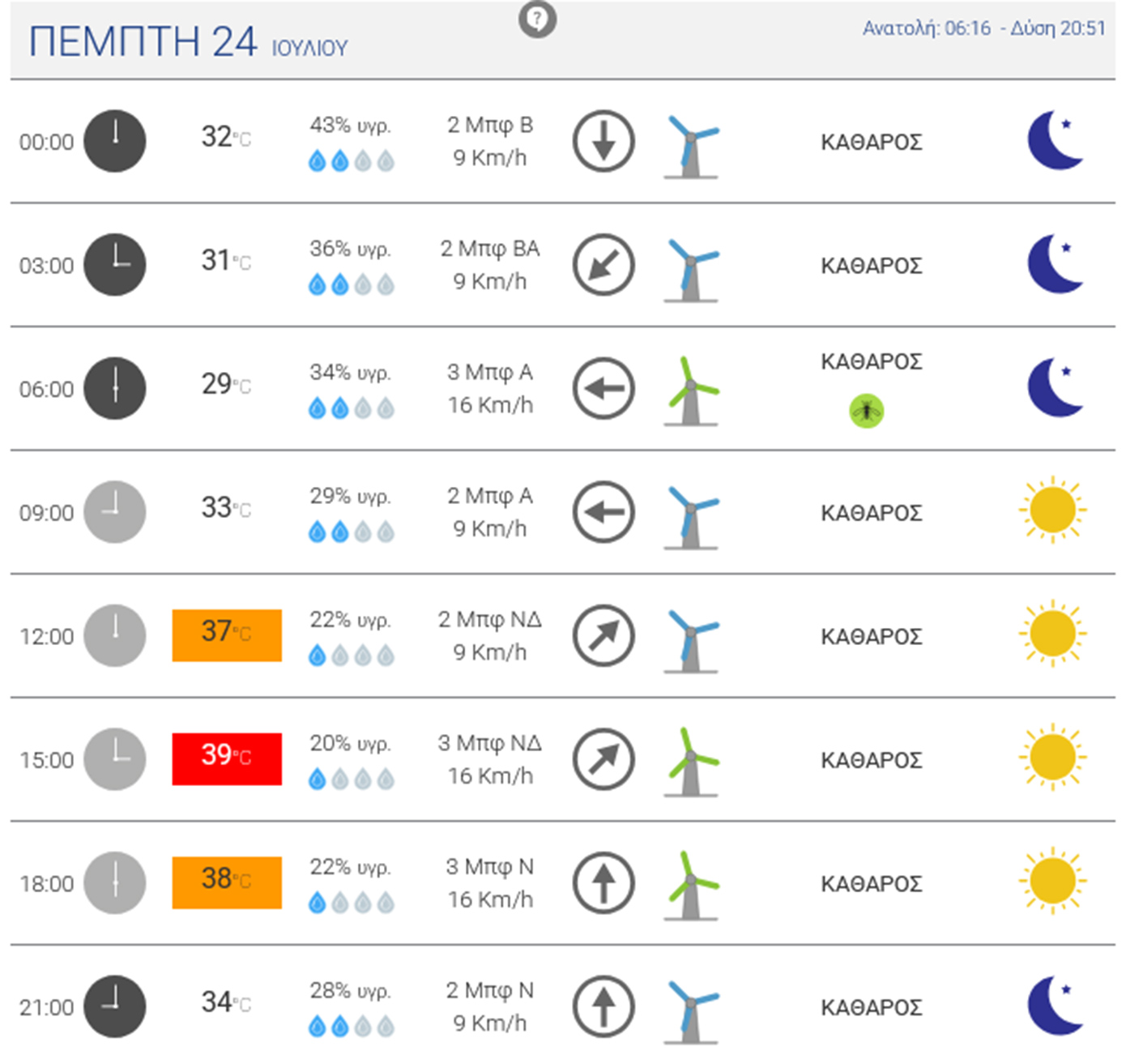Click the humidity droplets at 18:00
Viewport: 1126px width, 1064px height.
point(352,902)
